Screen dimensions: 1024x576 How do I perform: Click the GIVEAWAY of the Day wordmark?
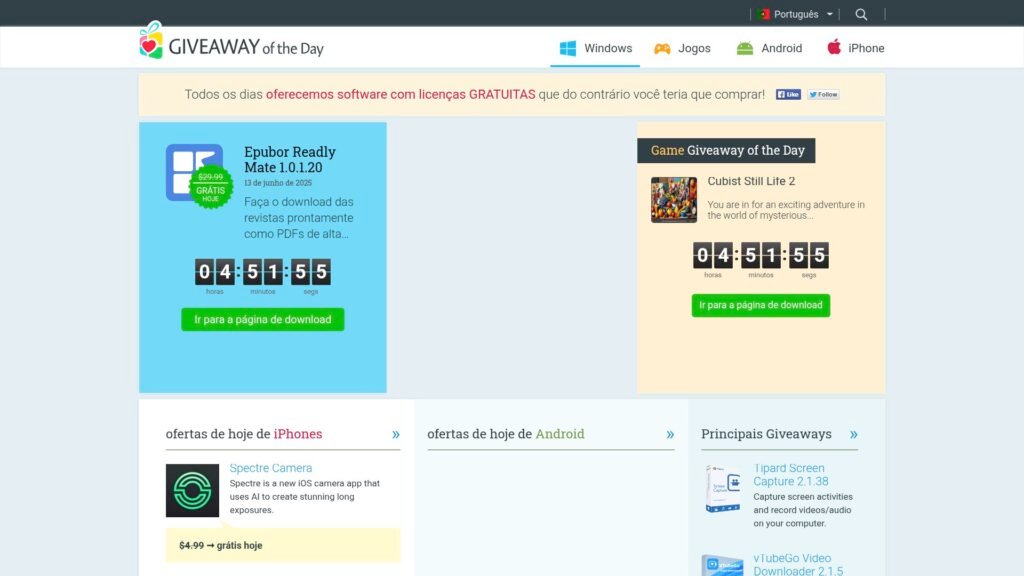click(246, 47)
